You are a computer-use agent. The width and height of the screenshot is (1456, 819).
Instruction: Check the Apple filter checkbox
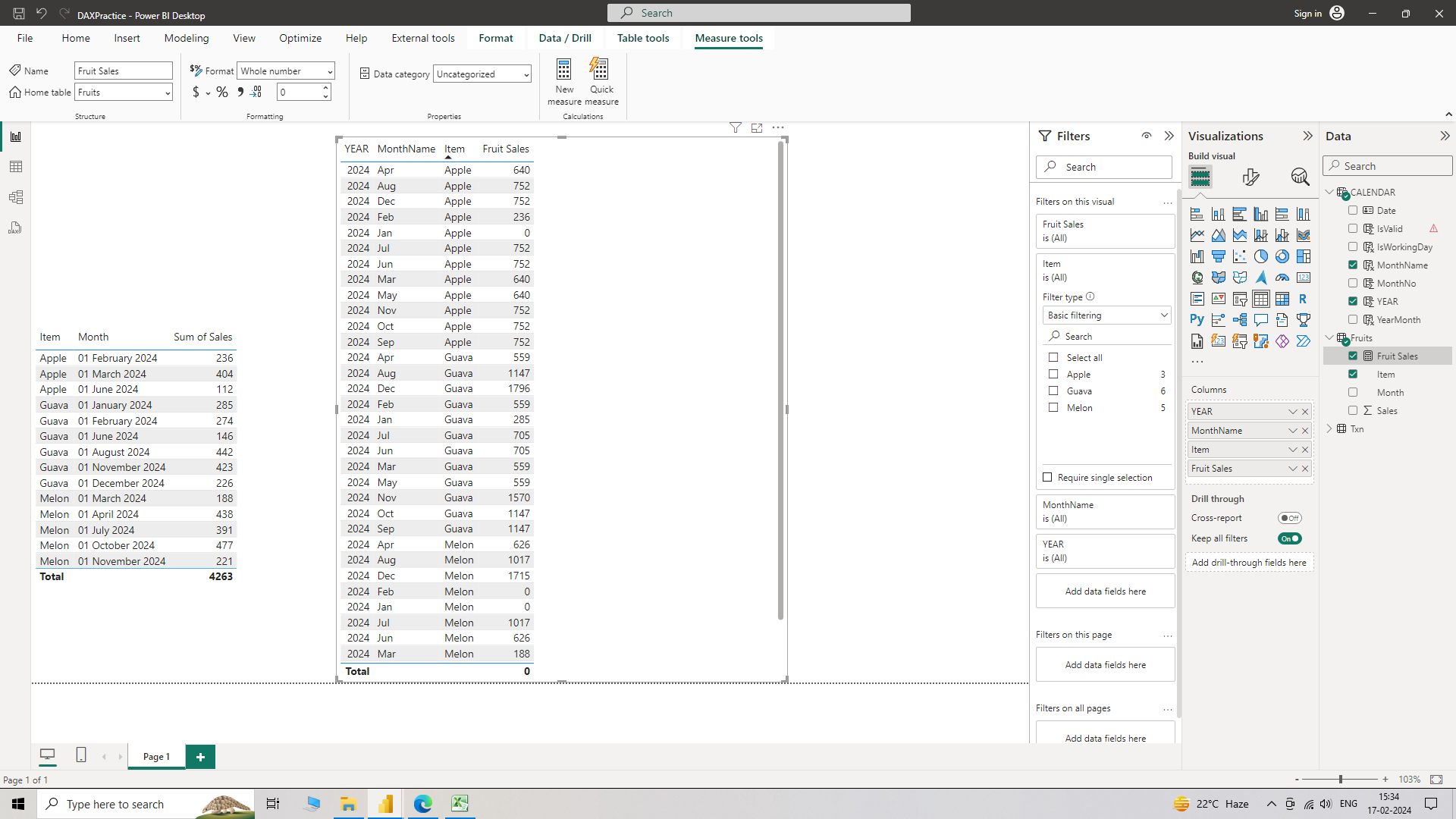pyautogui.click(x=1053, y=374)
